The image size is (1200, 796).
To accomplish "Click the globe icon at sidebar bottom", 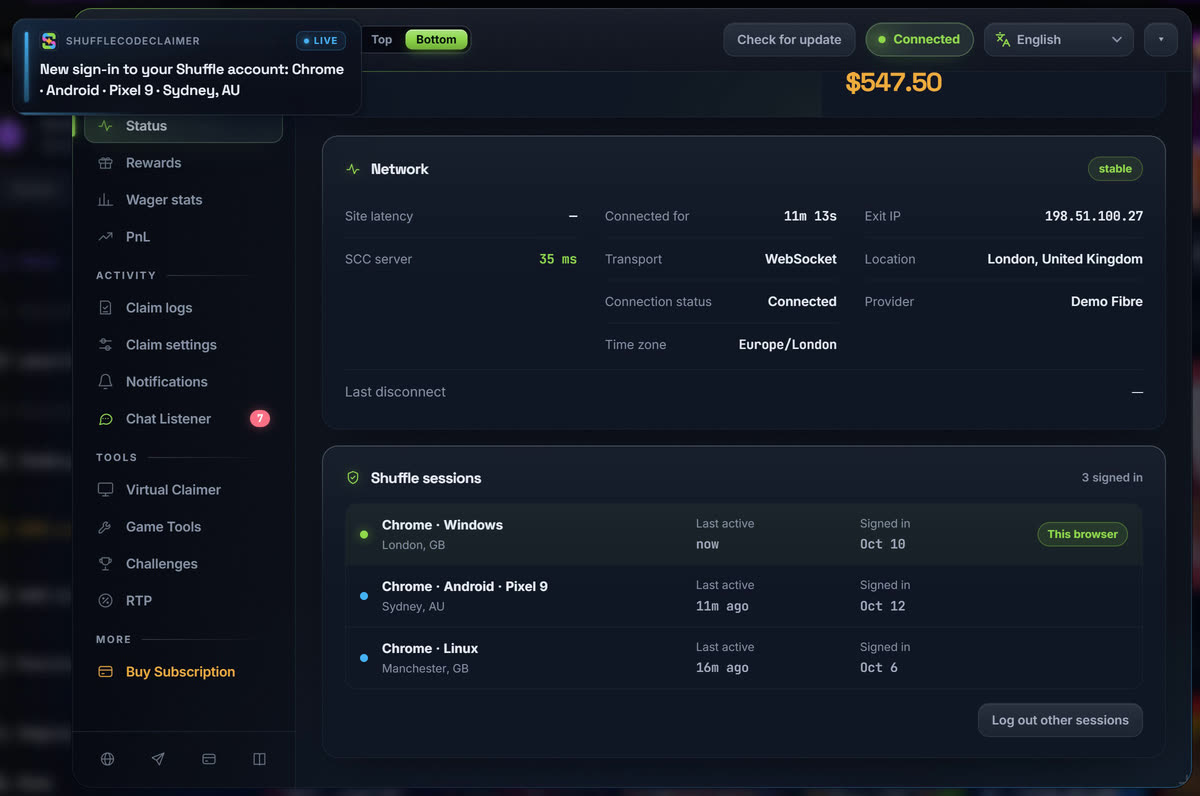I will (107, 759).
